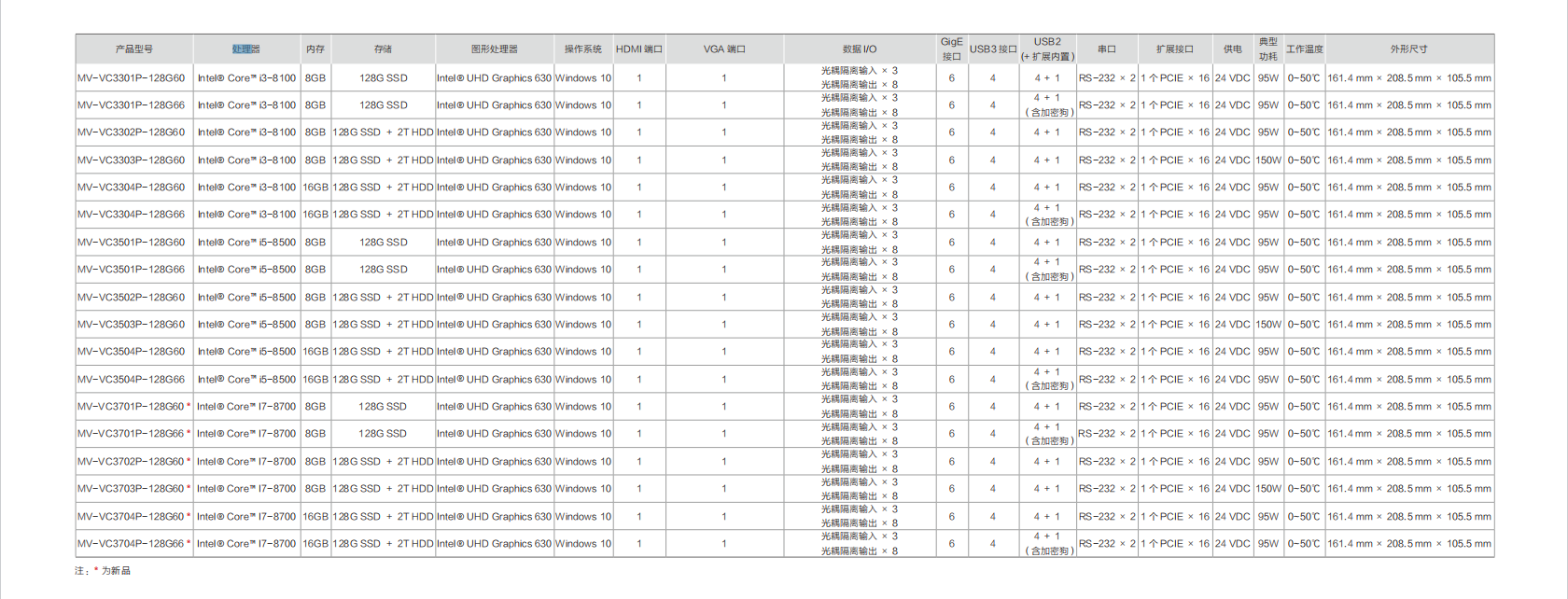
Task: Select the VGA 端口 column header
Action: (724, 49)
